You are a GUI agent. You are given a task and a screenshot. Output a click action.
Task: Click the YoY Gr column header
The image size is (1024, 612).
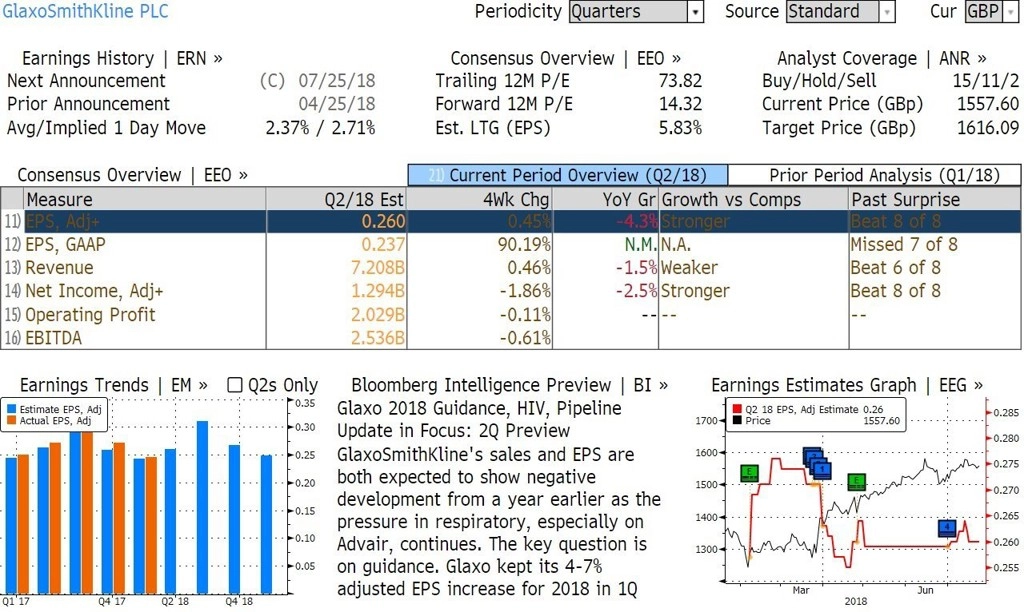[606, 199]
